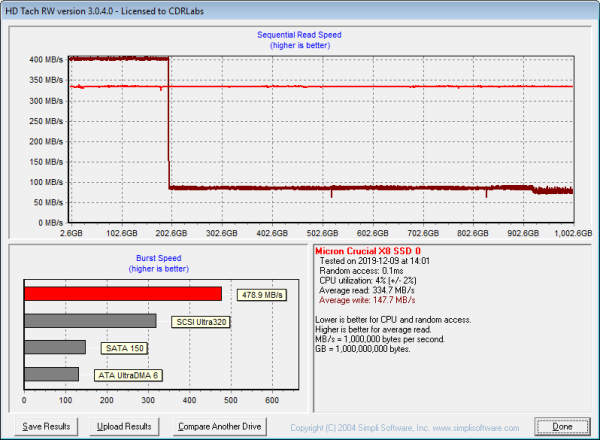Image resolution: width=600 pixels, height=440 pixels.
Task: Click the Save Results button
Action: (46, 426)
